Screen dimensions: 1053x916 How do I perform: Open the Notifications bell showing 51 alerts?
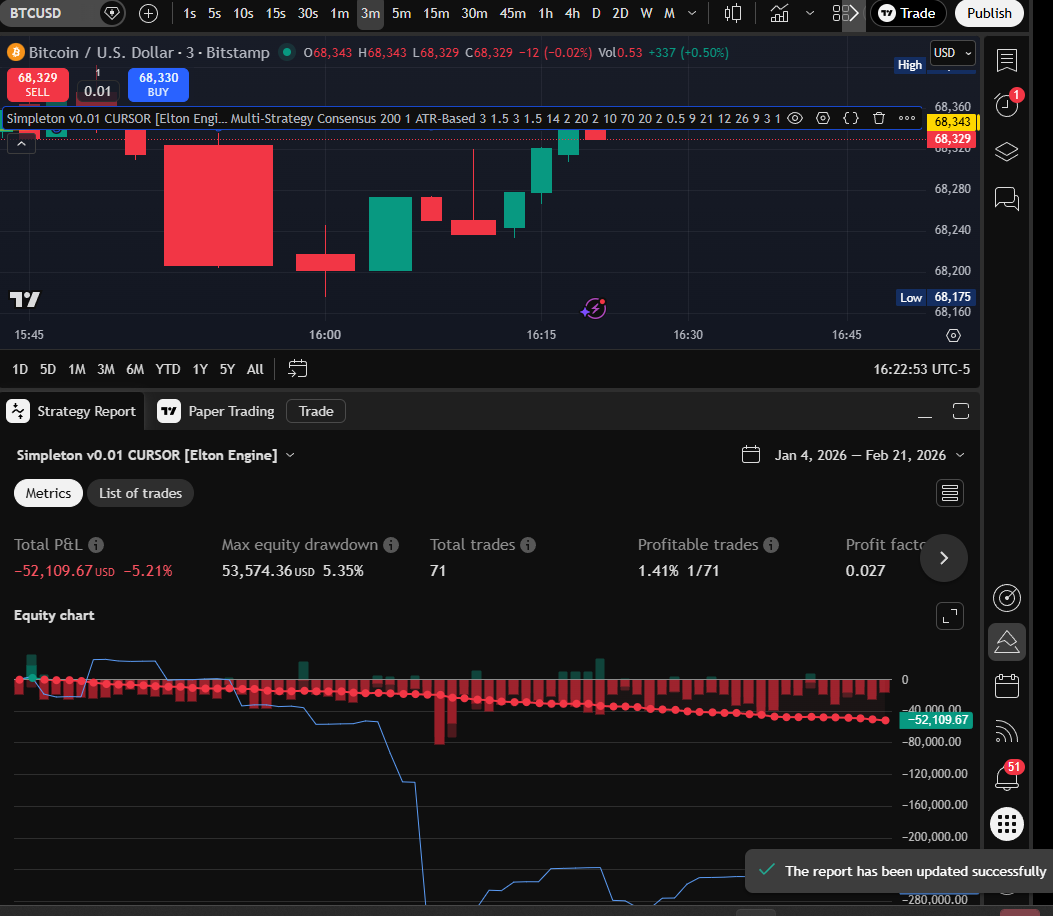coord(1006,778)
